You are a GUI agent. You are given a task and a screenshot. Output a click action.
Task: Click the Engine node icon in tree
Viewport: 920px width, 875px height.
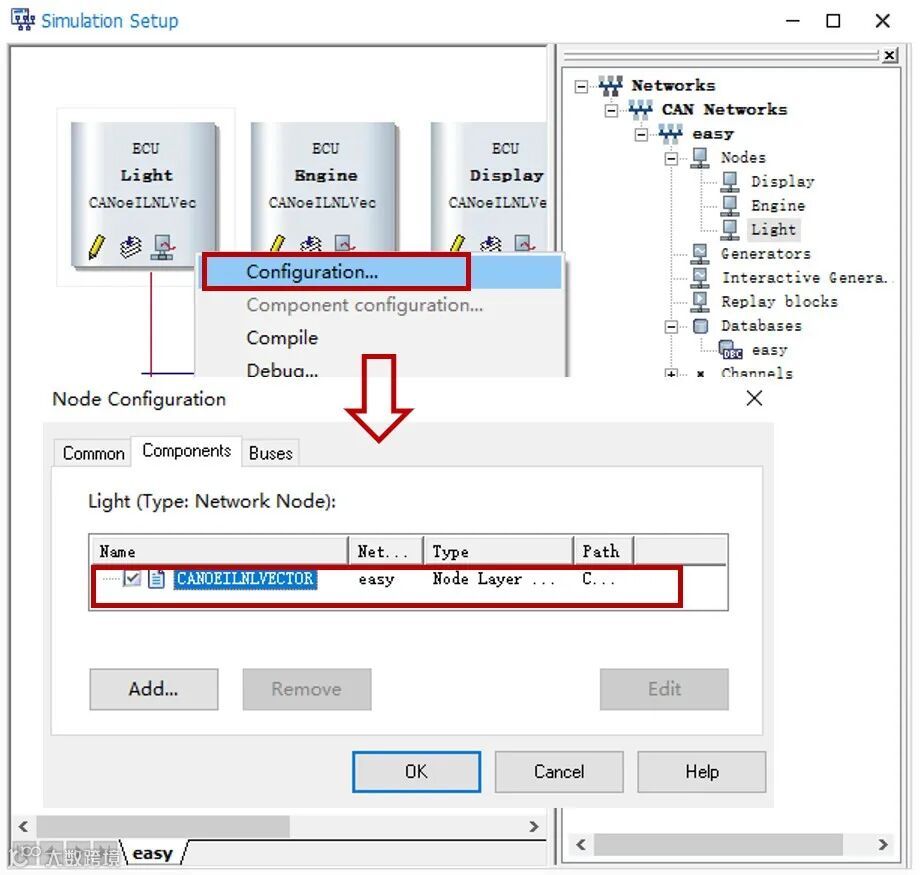click(x=730, y=206)
